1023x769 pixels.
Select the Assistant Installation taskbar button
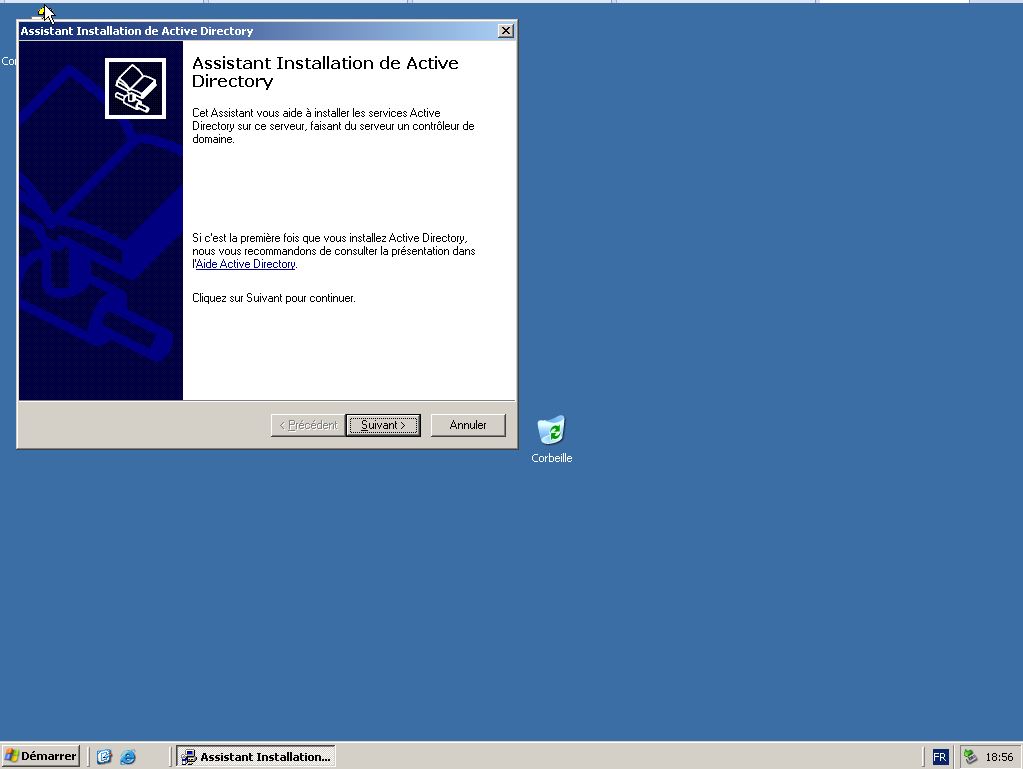coord(256,757)
